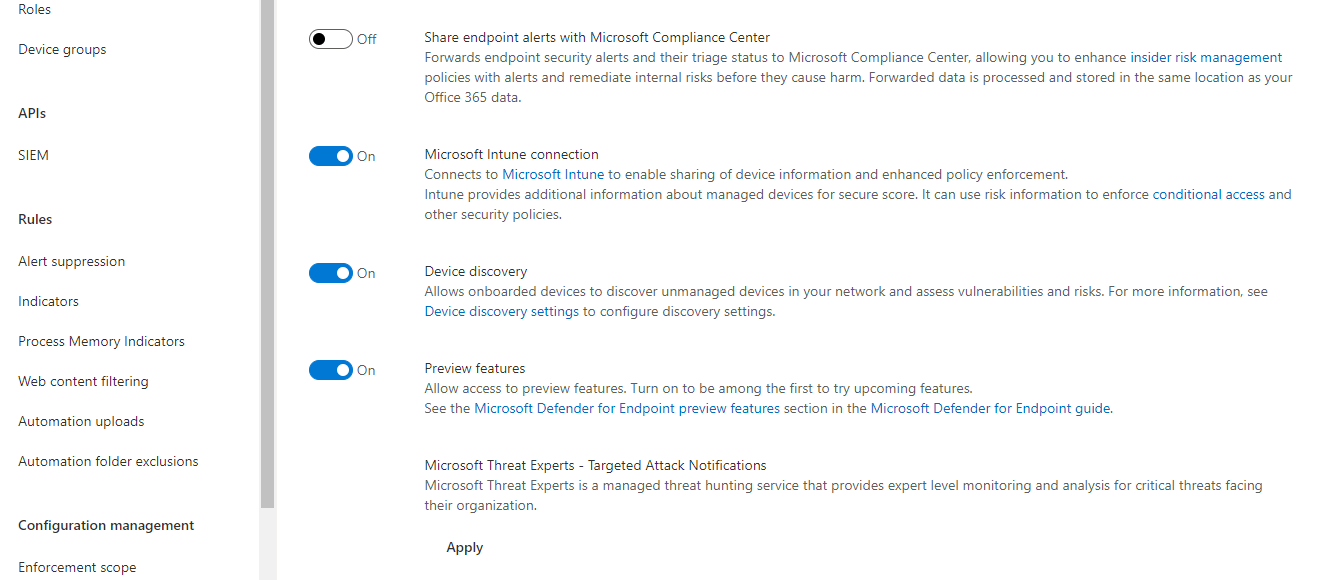This screenshot has width=1331, height=580.
Task: Open Alert suppression settings
Action: tap(71, 261)
